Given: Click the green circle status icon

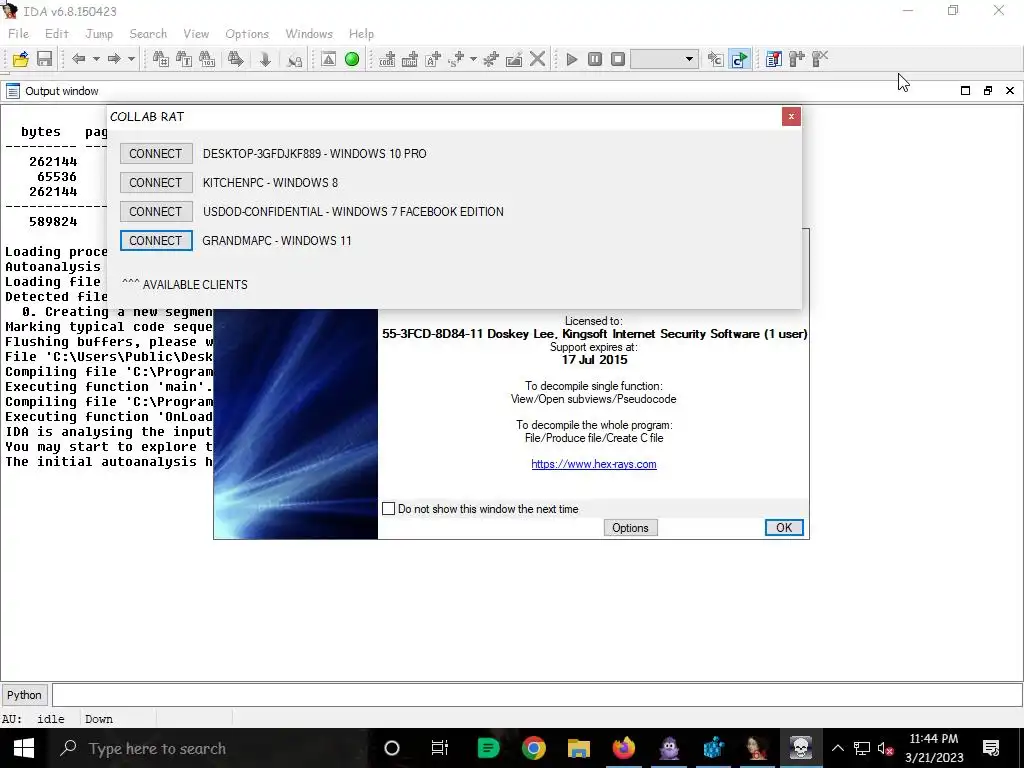Looking at the screenshot, I should 352,59.
